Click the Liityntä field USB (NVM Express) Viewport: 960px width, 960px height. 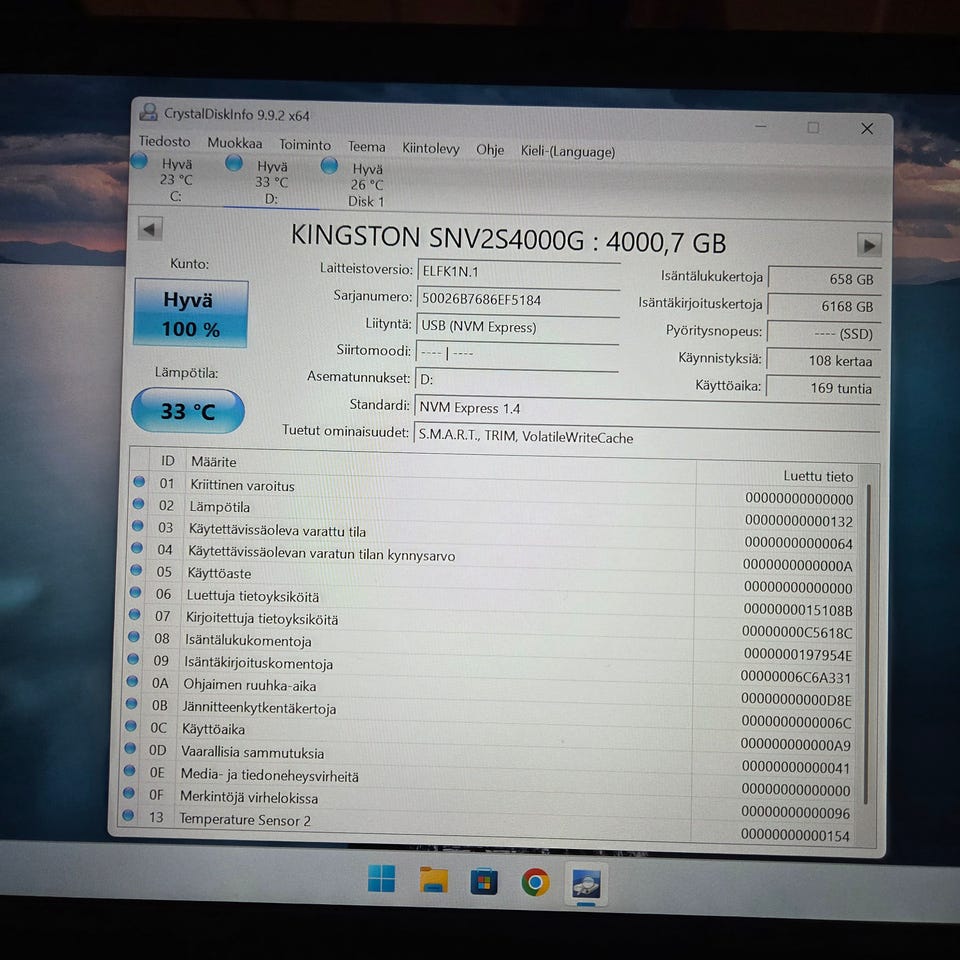[x=517, y=328]
